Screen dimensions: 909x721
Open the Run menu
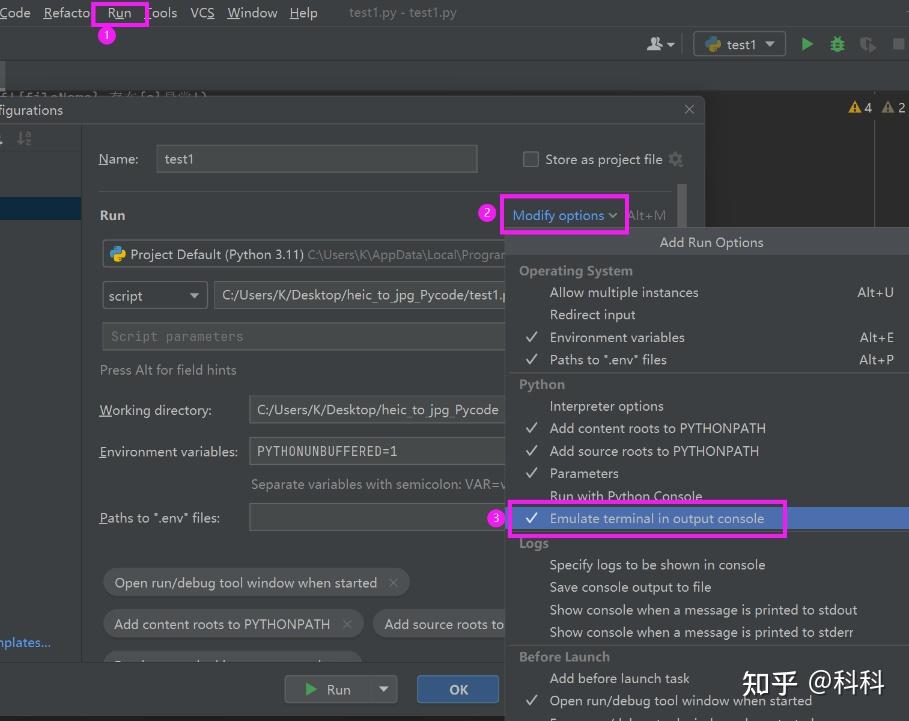point(119,13)
